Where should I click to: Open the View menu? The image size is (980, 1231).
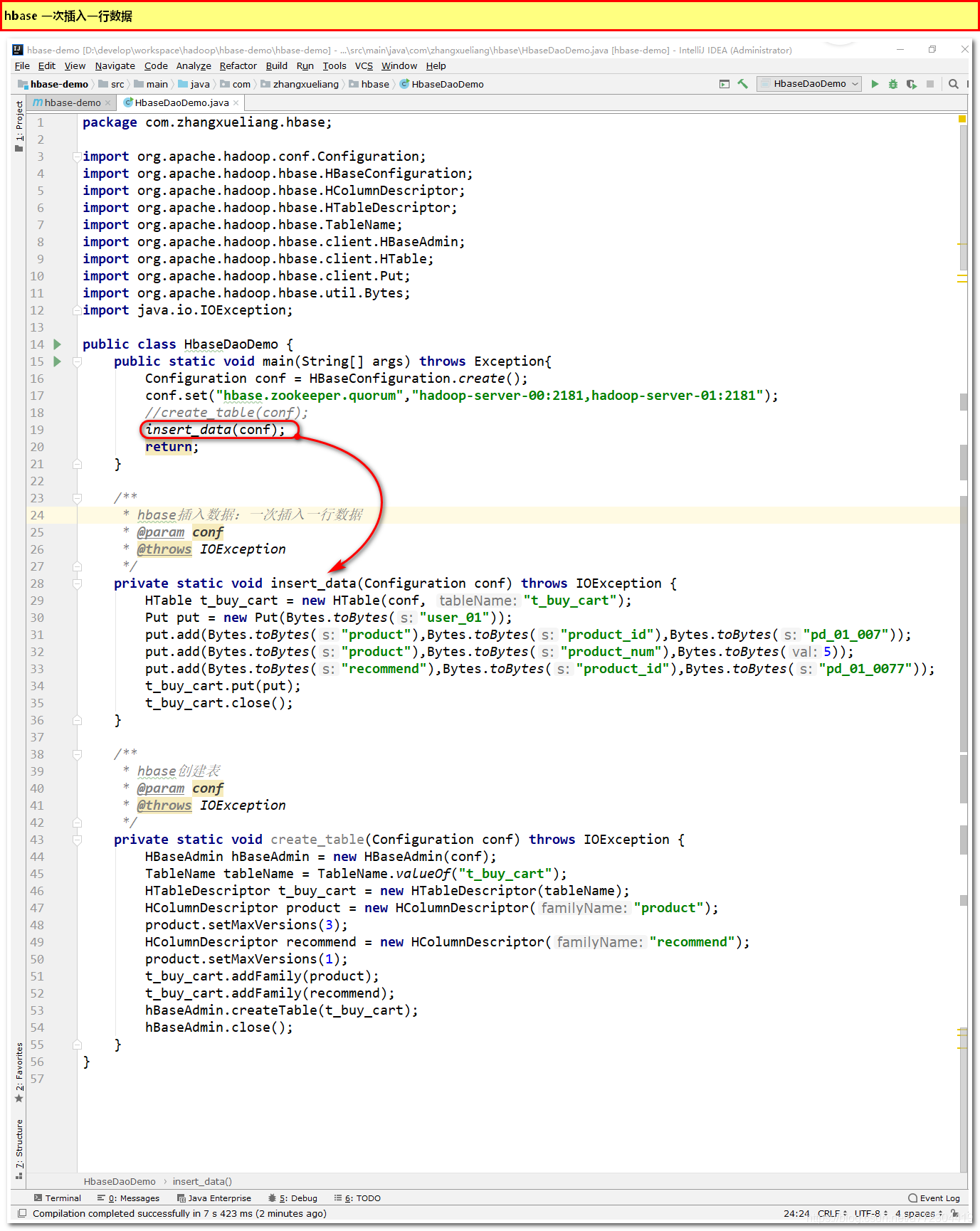75,65
